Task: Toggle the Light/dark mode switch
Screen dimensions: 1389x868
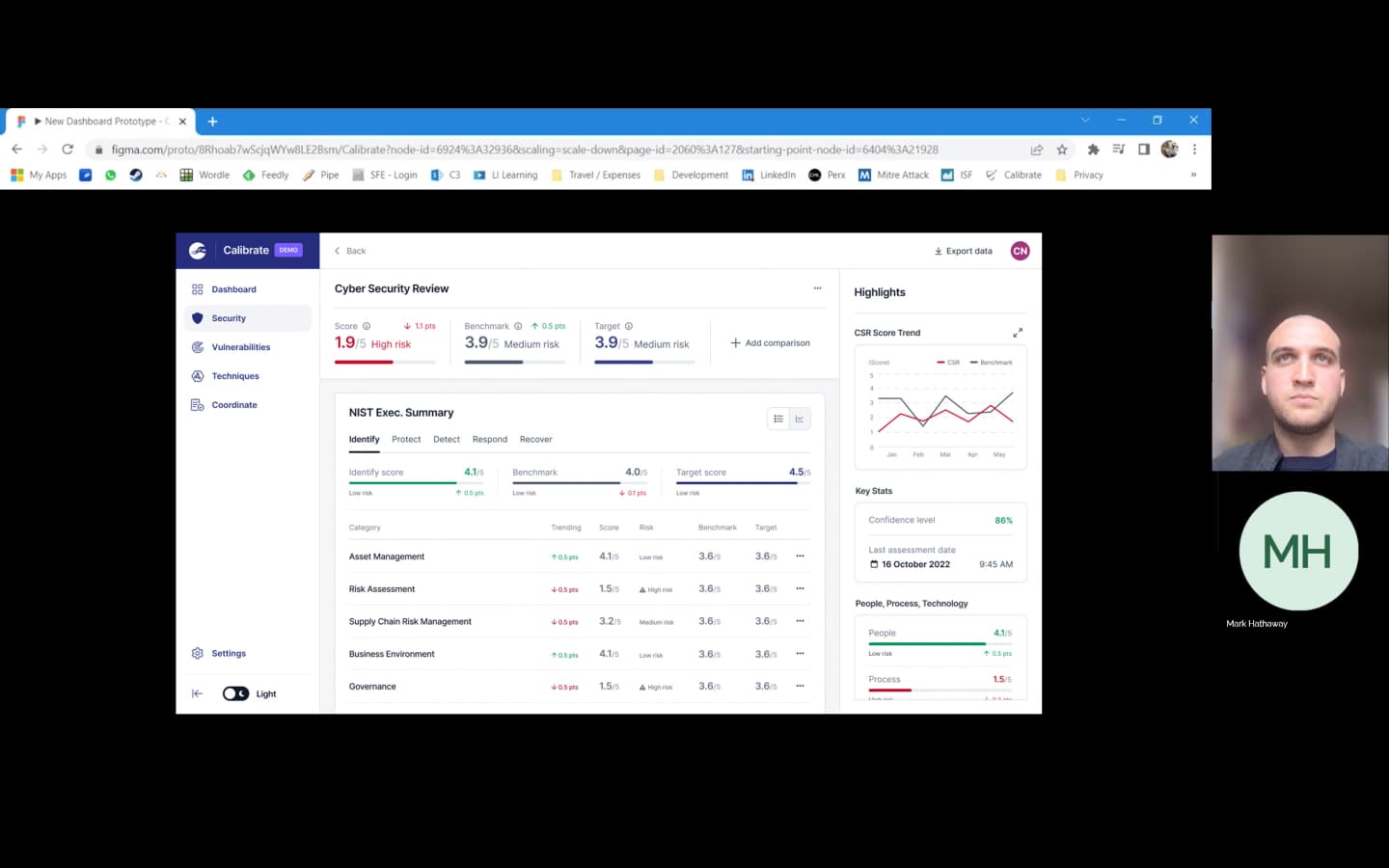Action: [235, 693]
